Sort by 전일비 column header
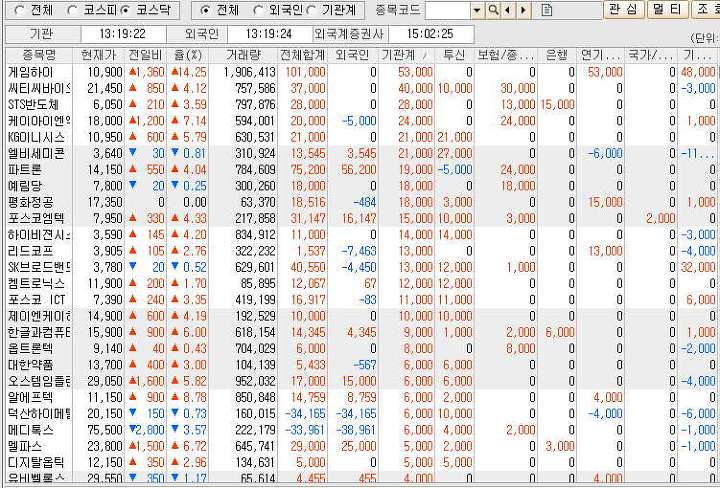The width and height of the screenshot is (720, 488). 145,55
